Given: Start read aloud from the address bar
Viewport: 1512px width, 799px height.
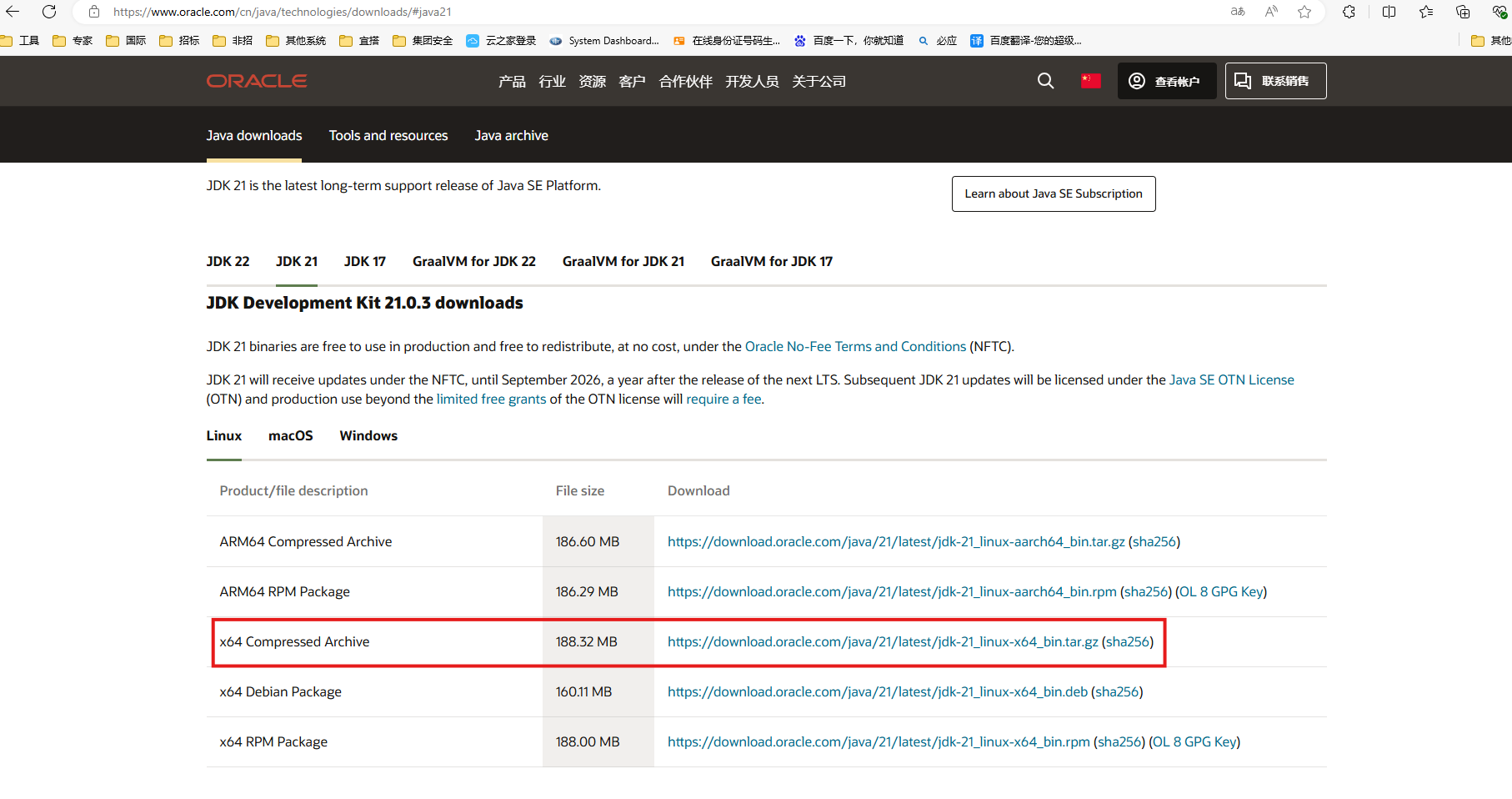Looking at the screenshot, I should click(x=1271, y=12).
